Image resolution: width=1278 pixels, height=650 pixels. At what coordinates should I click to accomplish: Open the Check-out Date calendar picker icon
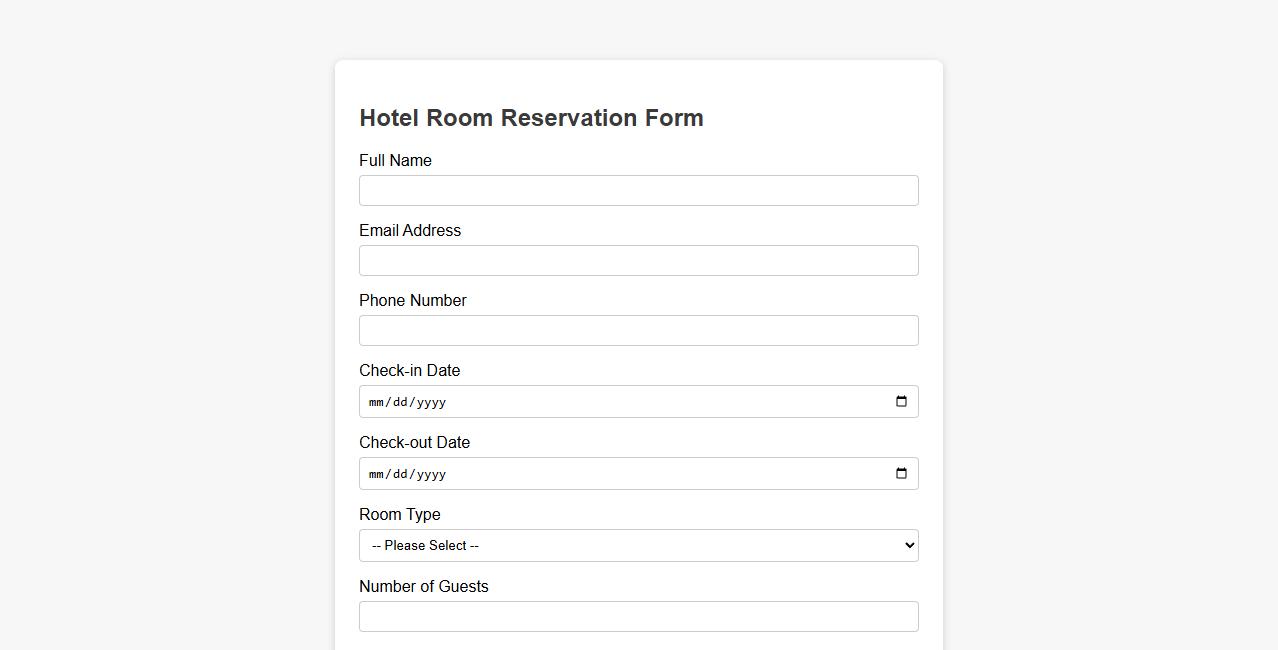coord(901,473)
